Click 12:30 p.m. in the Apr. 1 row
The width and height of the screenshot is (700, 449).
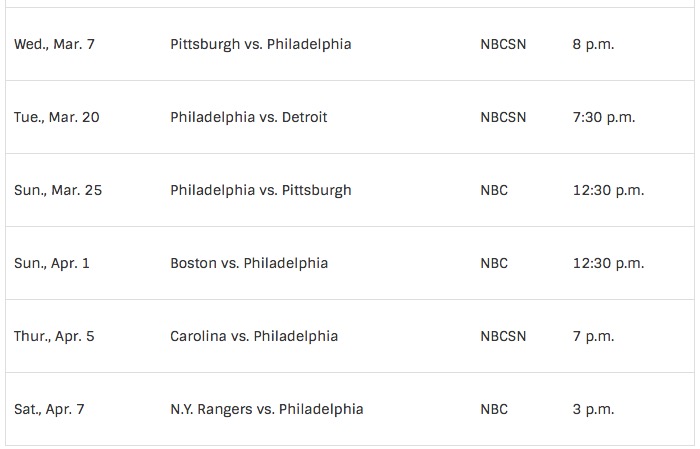tap(608, 263)
